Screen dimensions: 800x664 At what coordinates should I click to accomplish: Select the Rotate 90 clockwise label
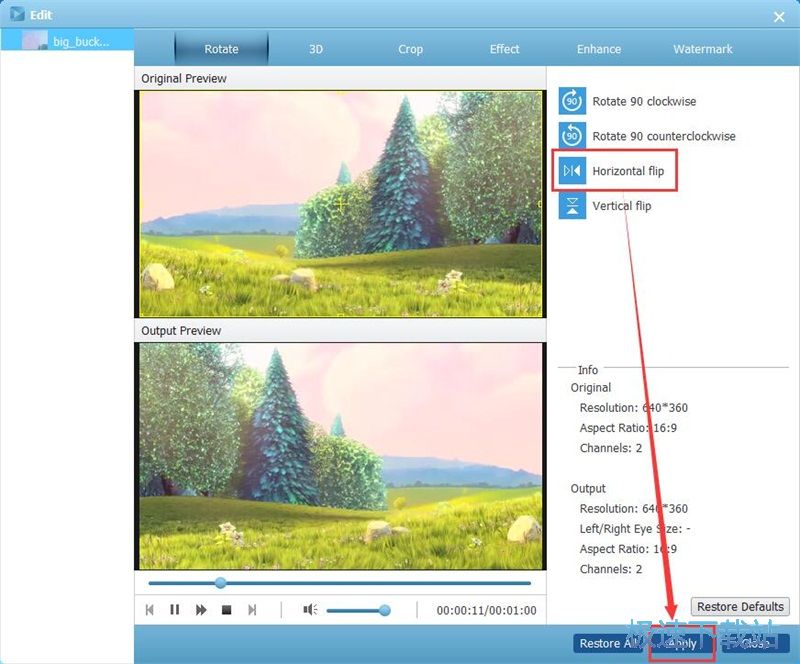click(644, 102)
